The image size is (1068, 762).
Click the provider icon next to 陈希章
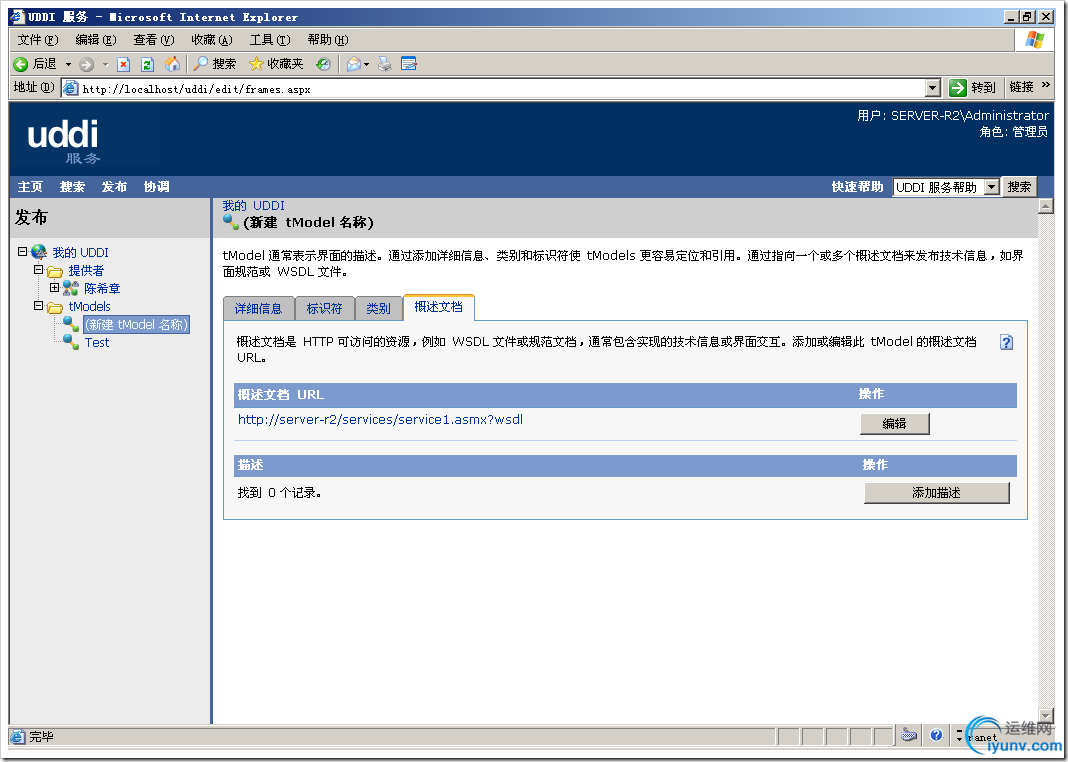tap(71, 289)
